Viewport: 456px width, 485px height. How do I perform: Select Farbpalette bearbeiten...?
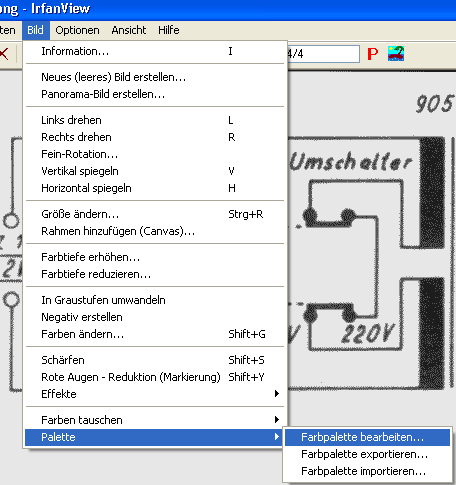(x=367, y=437)
